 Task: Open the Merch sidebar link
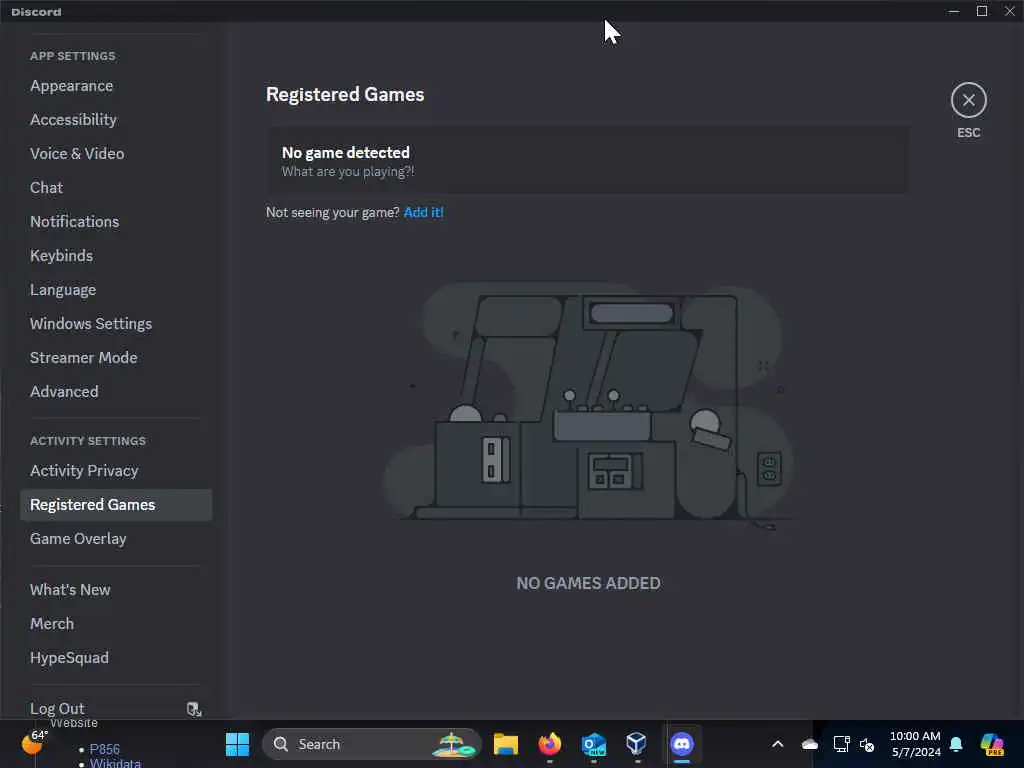click(52, 624)
